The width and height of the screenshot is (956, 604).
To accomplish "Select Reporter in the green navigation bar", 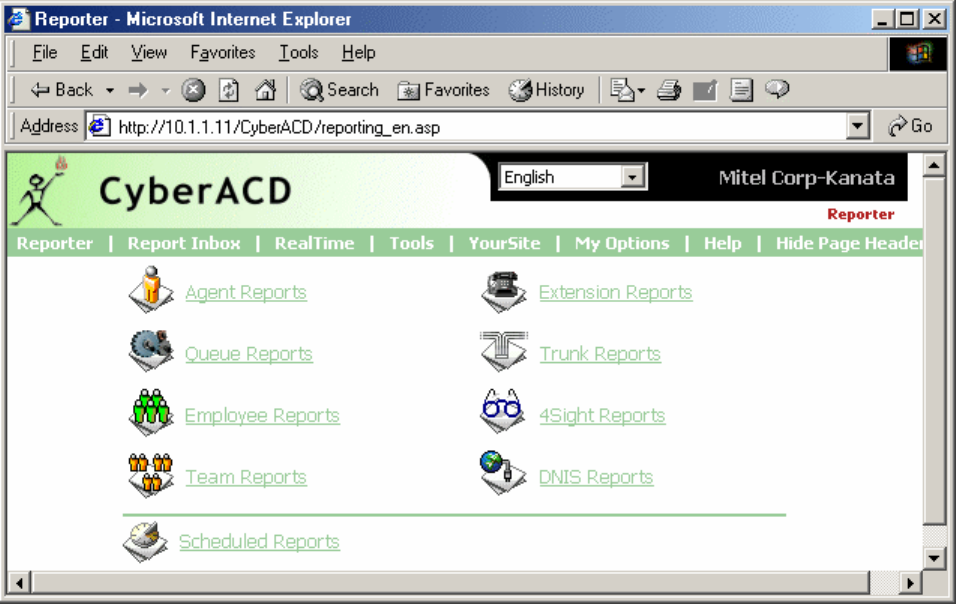I will (x=55, y=243).
